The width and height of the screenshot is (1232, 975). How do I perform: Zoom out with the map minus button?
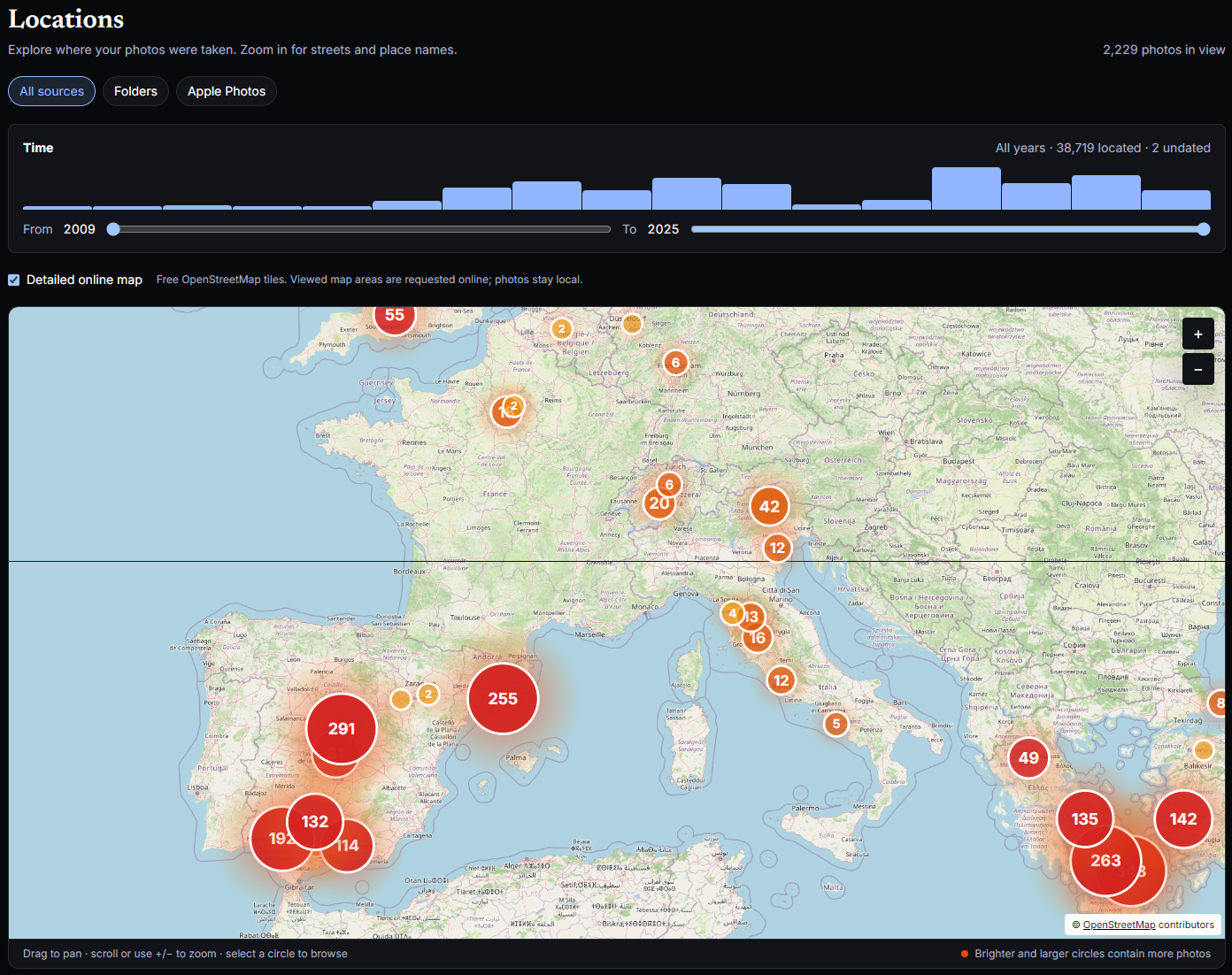click(x=1197, y=369)
